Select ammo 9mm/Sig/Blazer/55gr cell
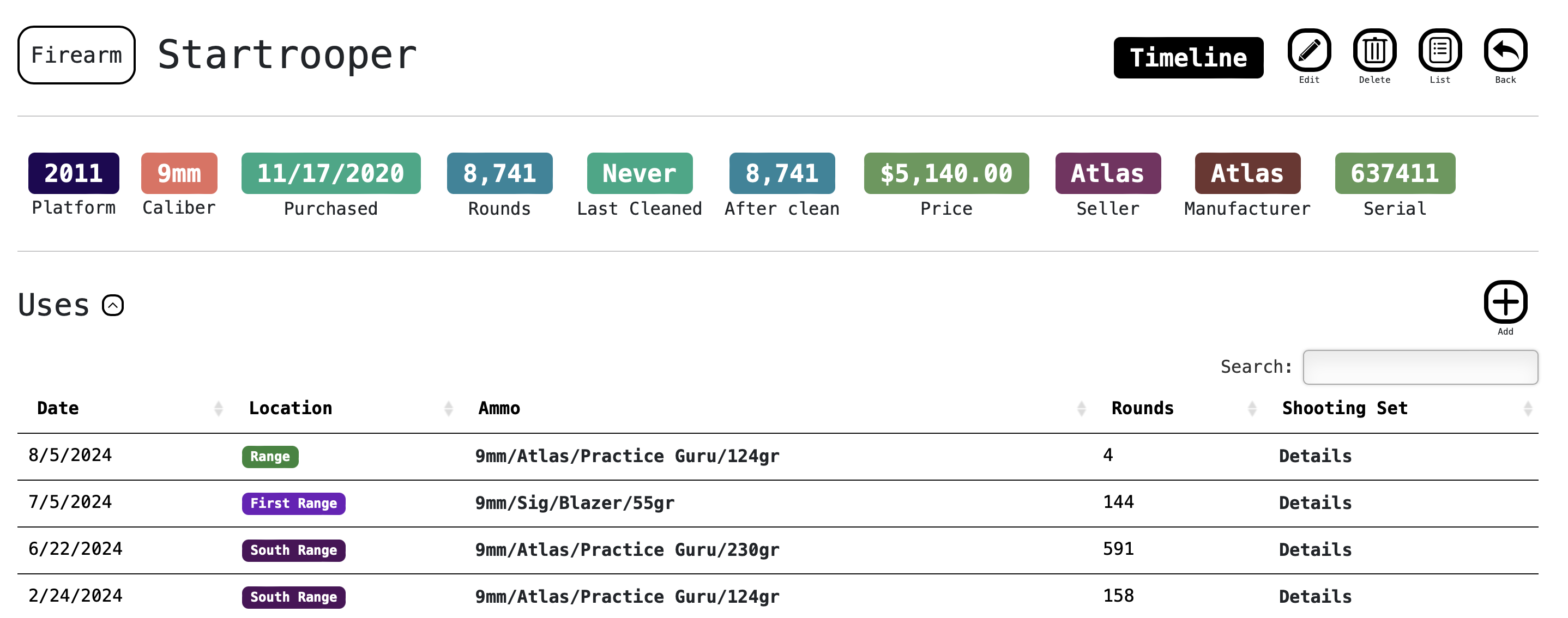Viewport: 1568px width, 618px height. [x=575, y=503]
